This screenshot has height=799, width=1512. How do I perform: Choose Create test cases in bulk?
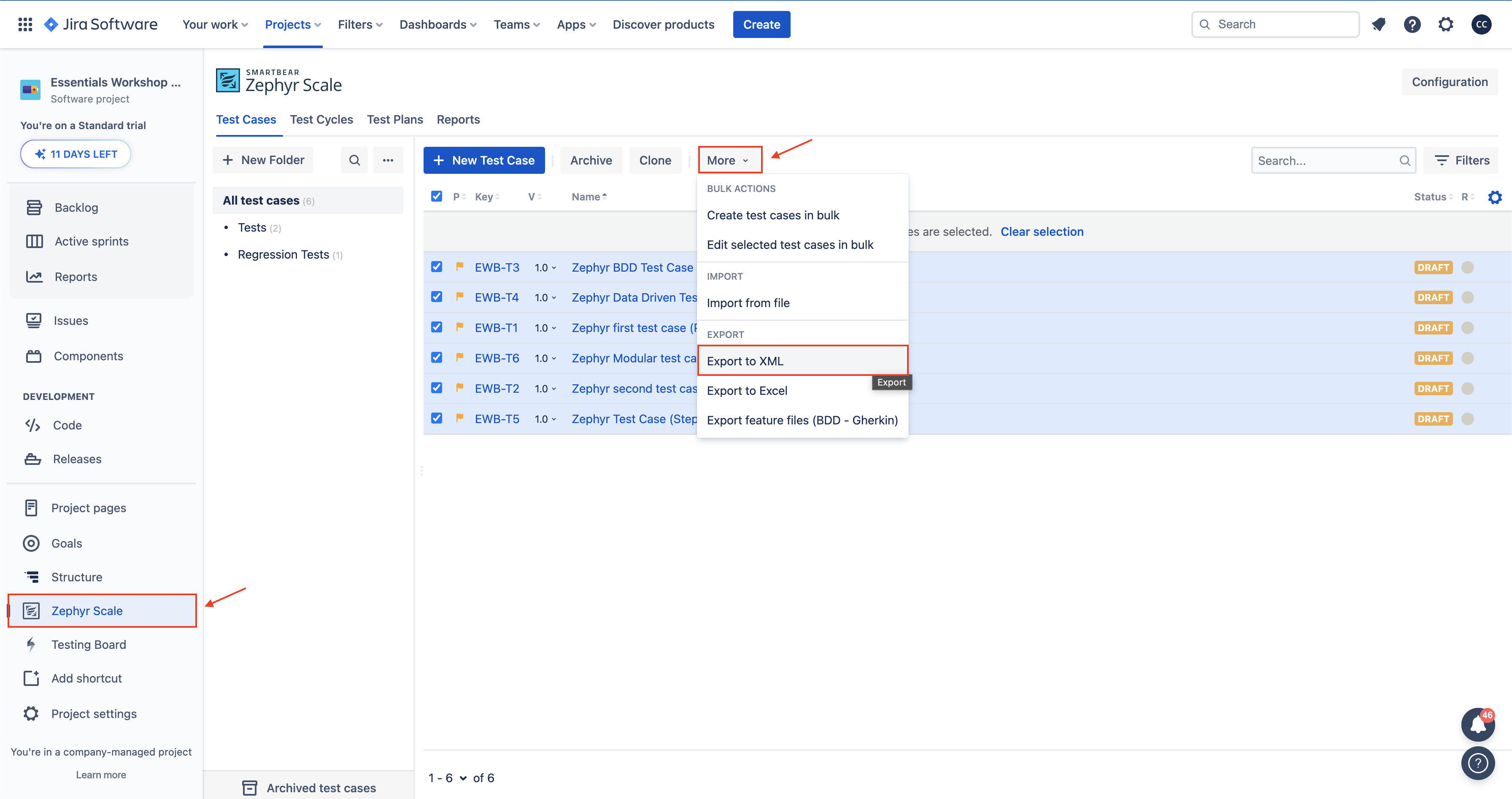click(x=802, y=215)
